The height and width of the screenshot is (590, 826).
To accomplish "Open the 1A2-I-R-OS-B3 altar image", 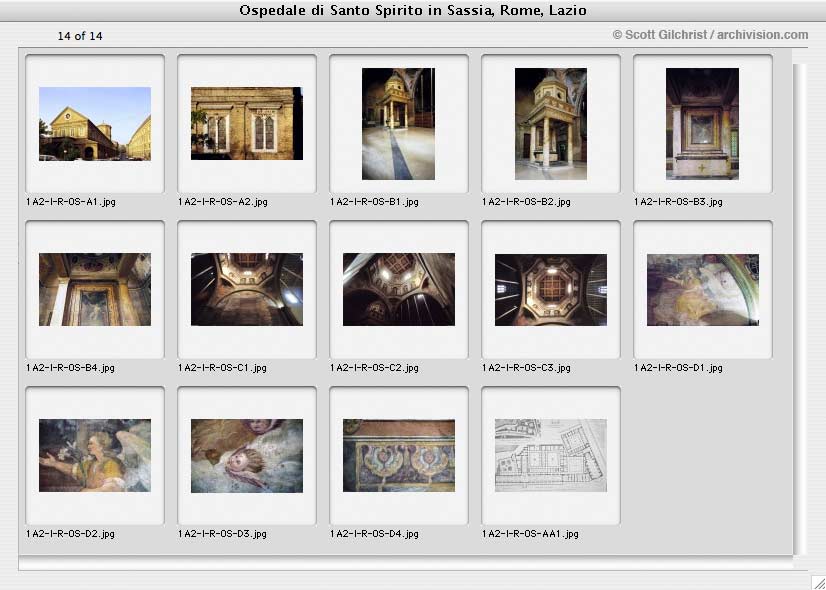I will (x=702, y=124).
